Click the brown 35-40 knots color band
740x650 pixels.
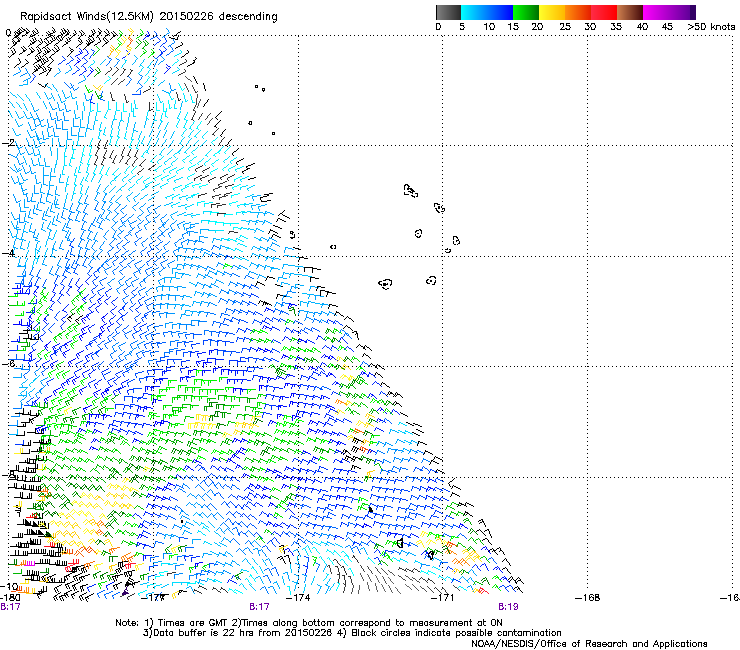point(630,12)
